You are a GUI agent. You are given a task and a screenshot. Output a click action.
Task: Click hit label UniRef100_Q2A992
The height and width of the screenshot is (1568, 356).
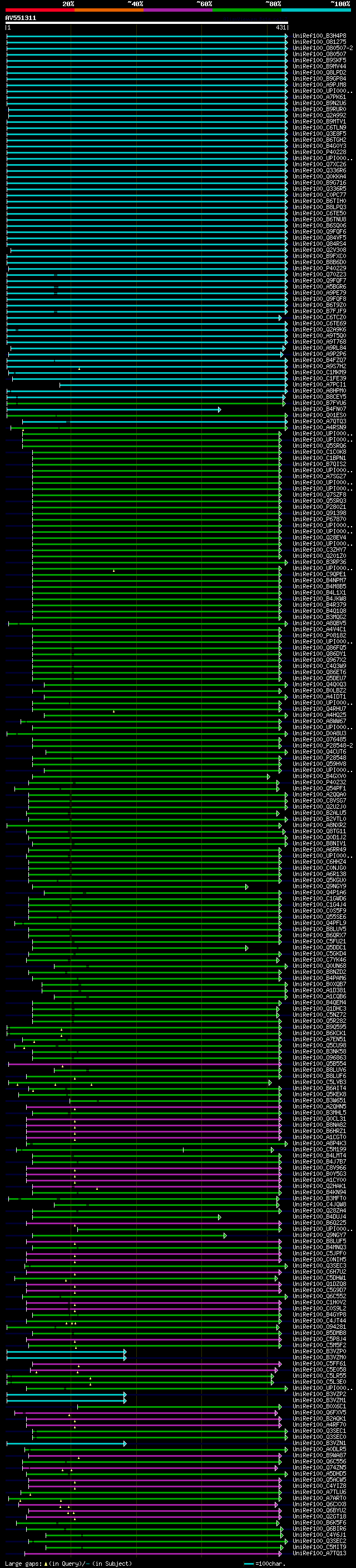click(319, 115)
